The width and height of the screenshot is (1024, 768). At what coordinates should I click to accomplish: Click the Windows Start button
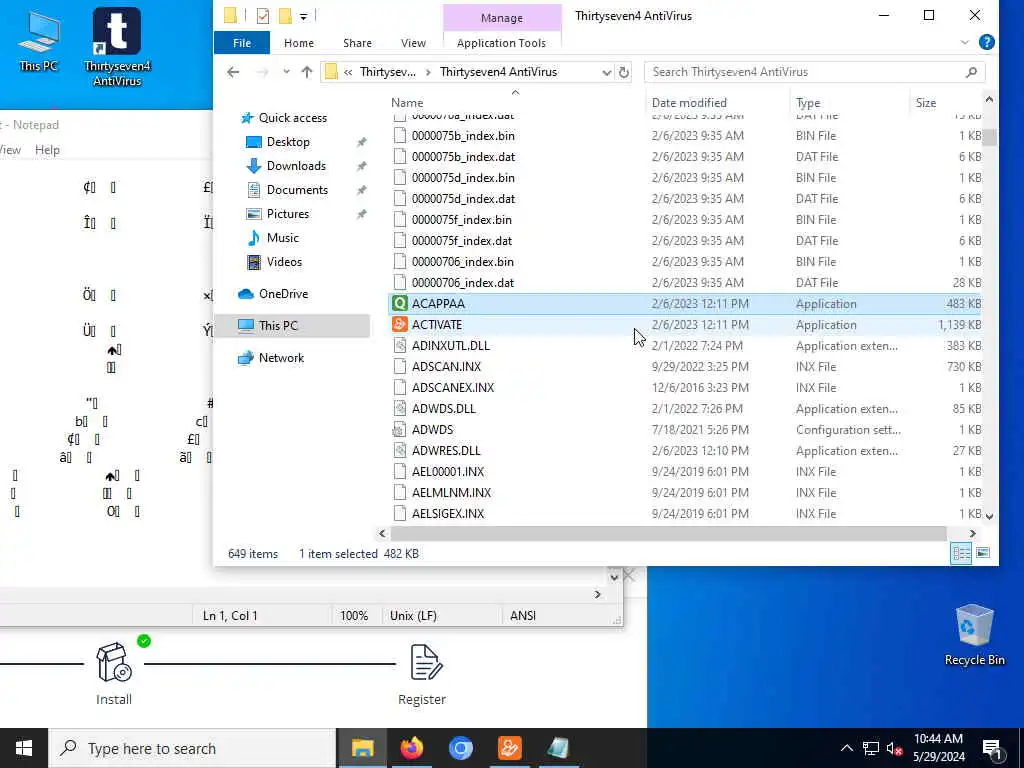click(24, 748)
